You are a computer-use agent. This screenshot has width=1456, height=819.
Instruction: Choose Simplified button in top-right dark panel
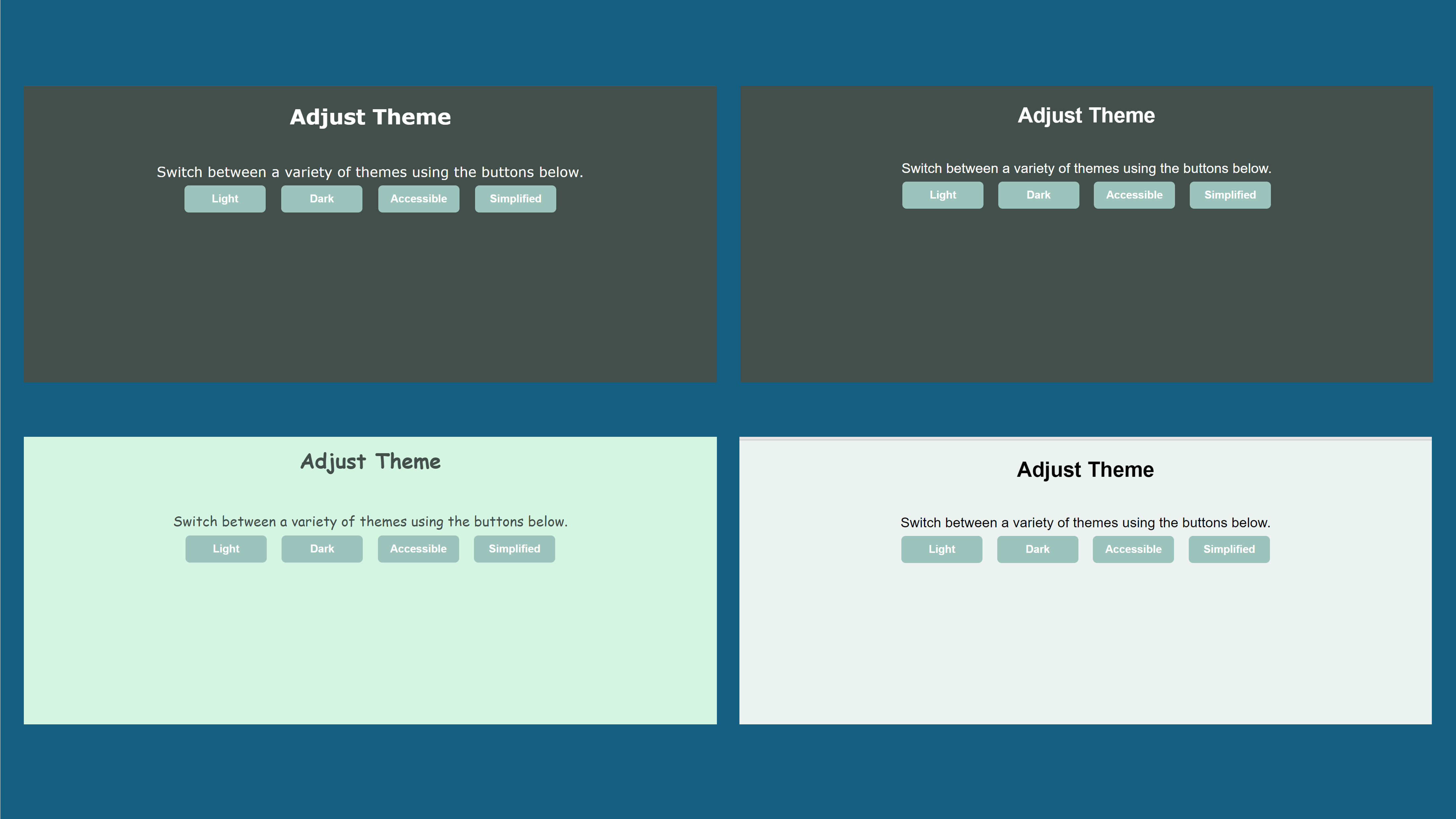coord(1229,195)
